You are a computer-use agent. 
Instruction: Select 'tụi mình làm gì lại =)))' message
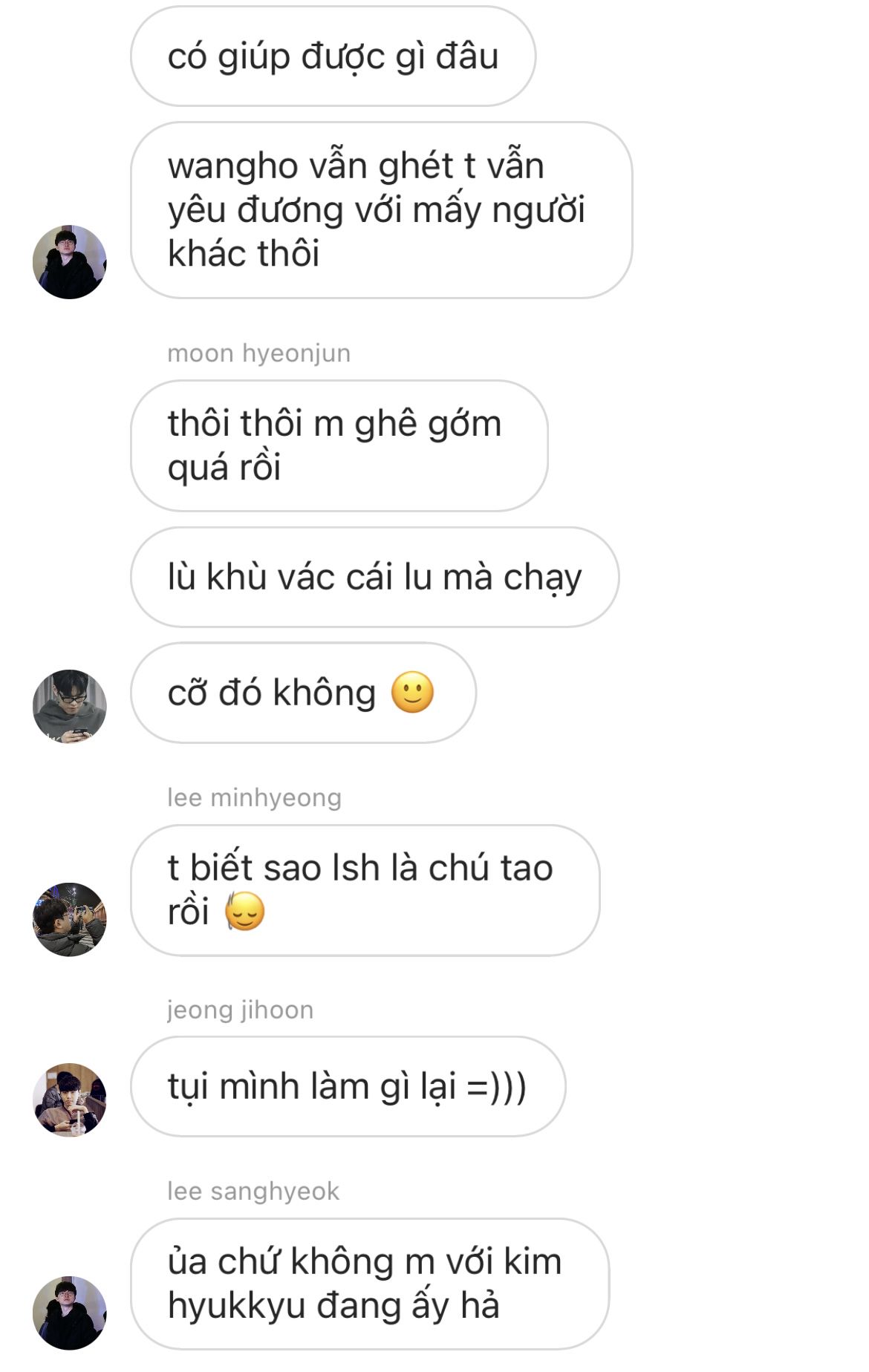tap(348, 1086)
